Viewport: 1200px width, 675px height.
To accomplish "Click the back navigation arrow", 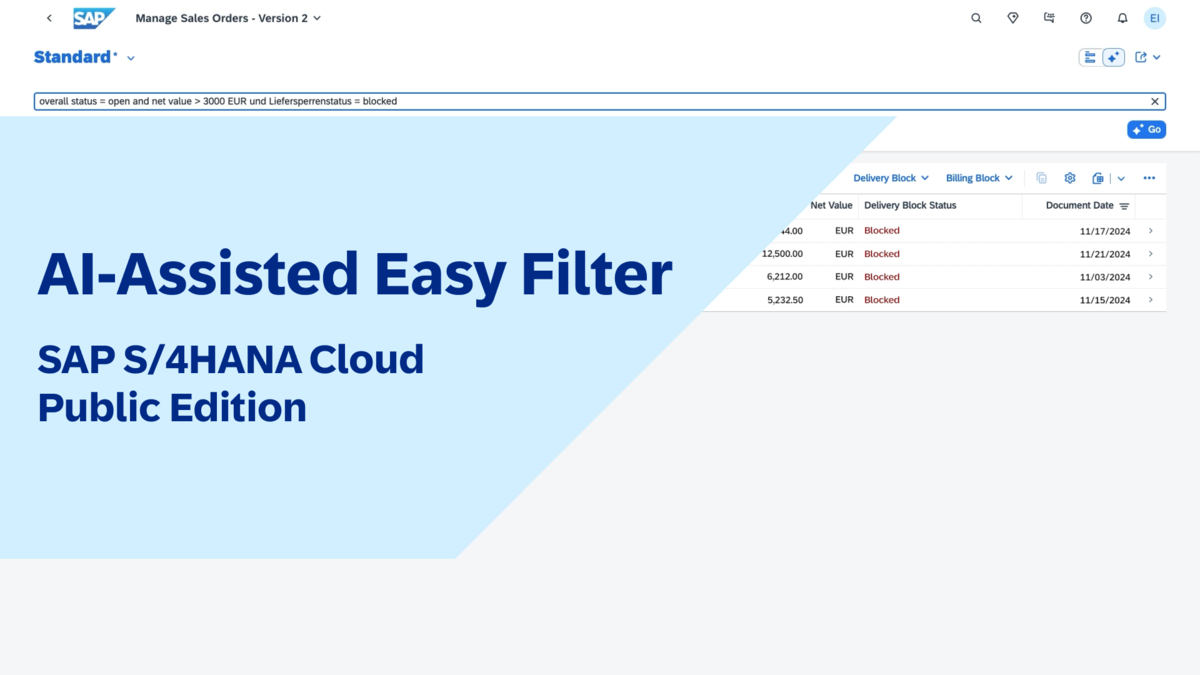I will click(x=49, y=18).
